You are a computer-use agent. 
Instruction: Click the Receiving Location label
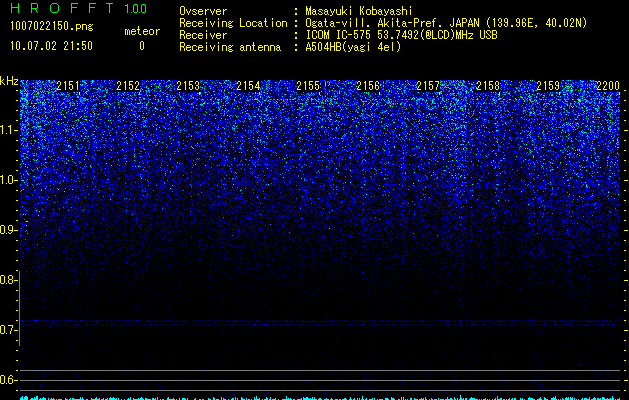click(x=233, y=23)
